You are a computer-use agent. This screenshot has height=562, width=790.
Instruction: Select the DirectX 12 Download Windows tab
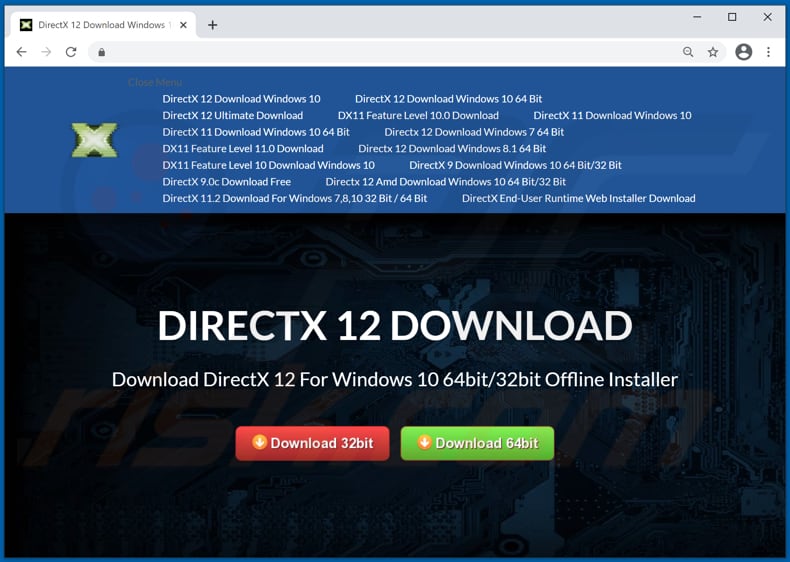tap(103, 25)
